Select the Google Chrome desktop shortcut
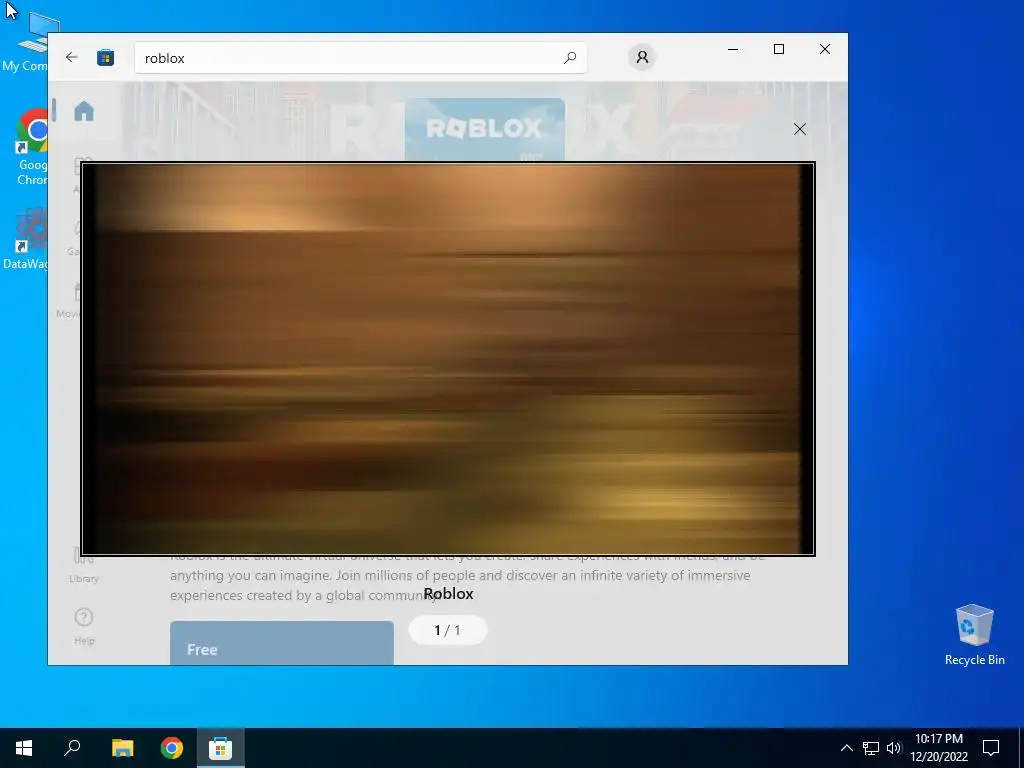The height and width of the screenshot is (768, 1024). click(31, 147)
